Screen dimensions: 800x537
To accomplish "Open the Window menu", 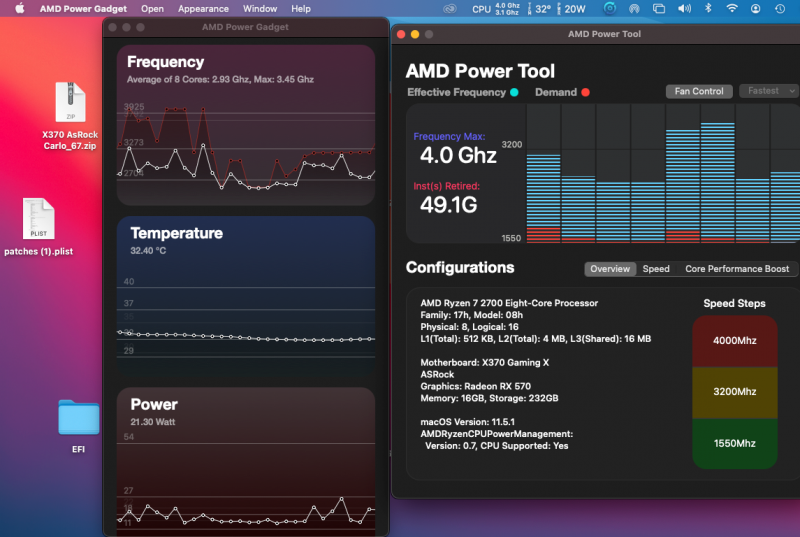I will pyautogui.click(x=260, y=9).
